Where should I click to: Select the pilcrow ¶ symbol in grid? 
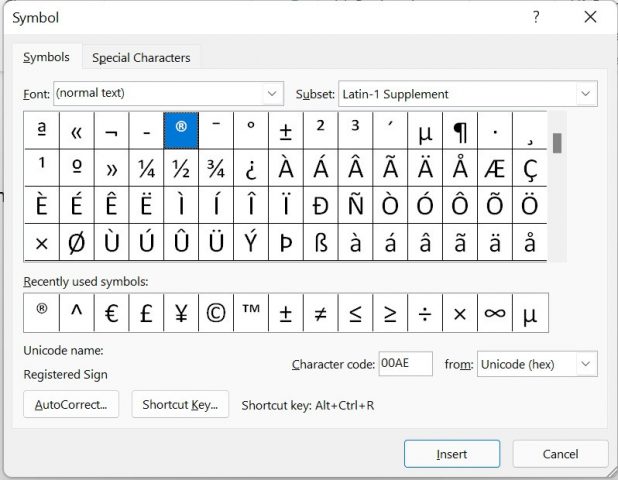click(x=460, y=131)
